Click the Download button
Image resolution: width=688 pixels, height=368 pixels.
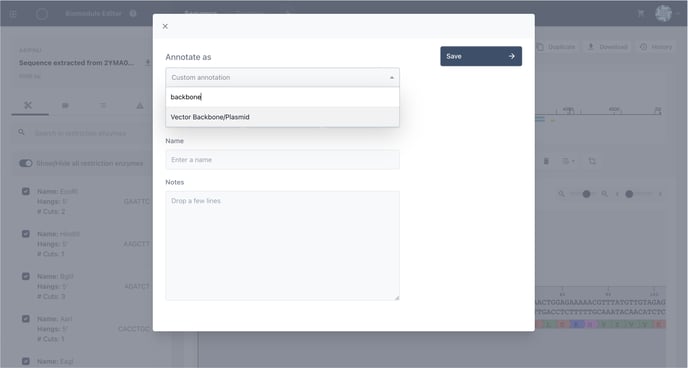click(608, 47)
